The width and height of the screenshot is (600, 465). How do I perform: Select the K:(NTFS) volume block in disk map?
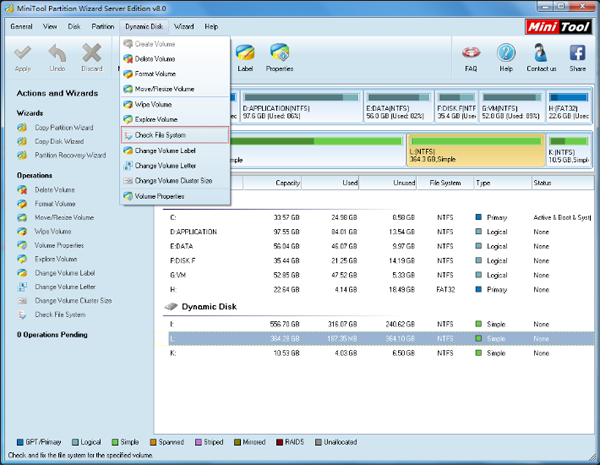569,150
